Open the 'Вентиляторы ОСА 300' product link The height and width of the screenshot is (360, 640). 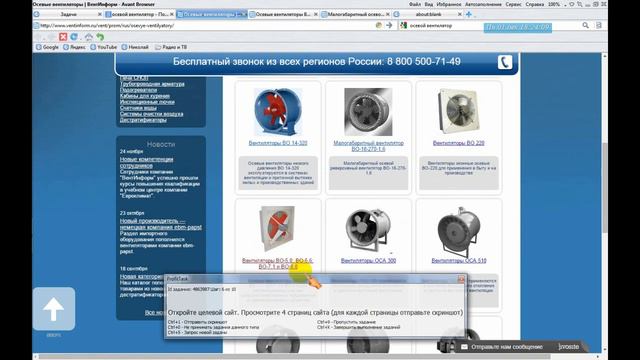point(368,260)
